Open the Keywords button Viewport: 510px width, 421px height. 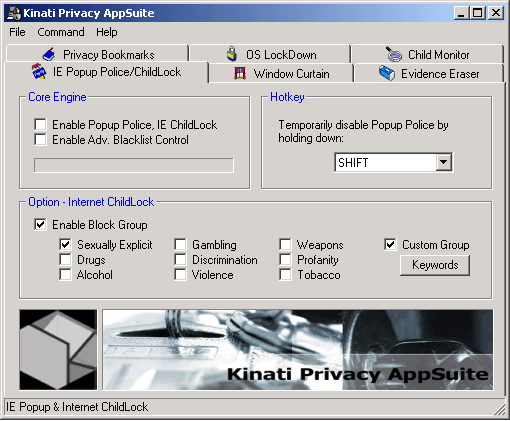pos(435,265)
